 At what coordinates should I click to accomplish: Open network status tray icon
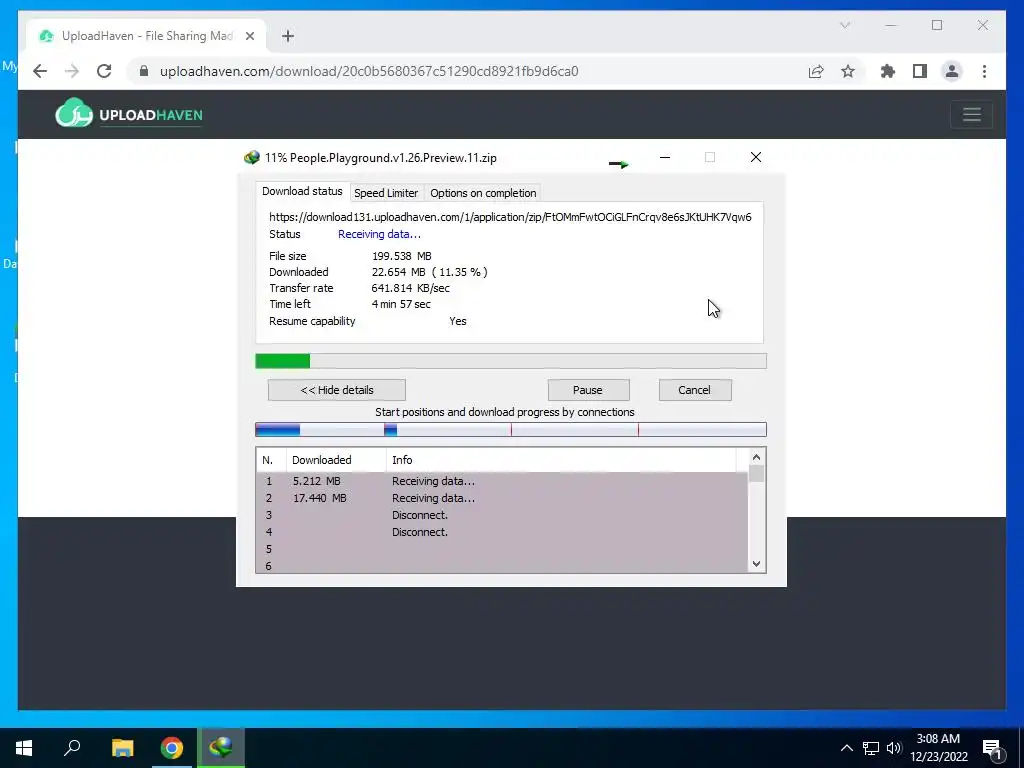point(871,748)
